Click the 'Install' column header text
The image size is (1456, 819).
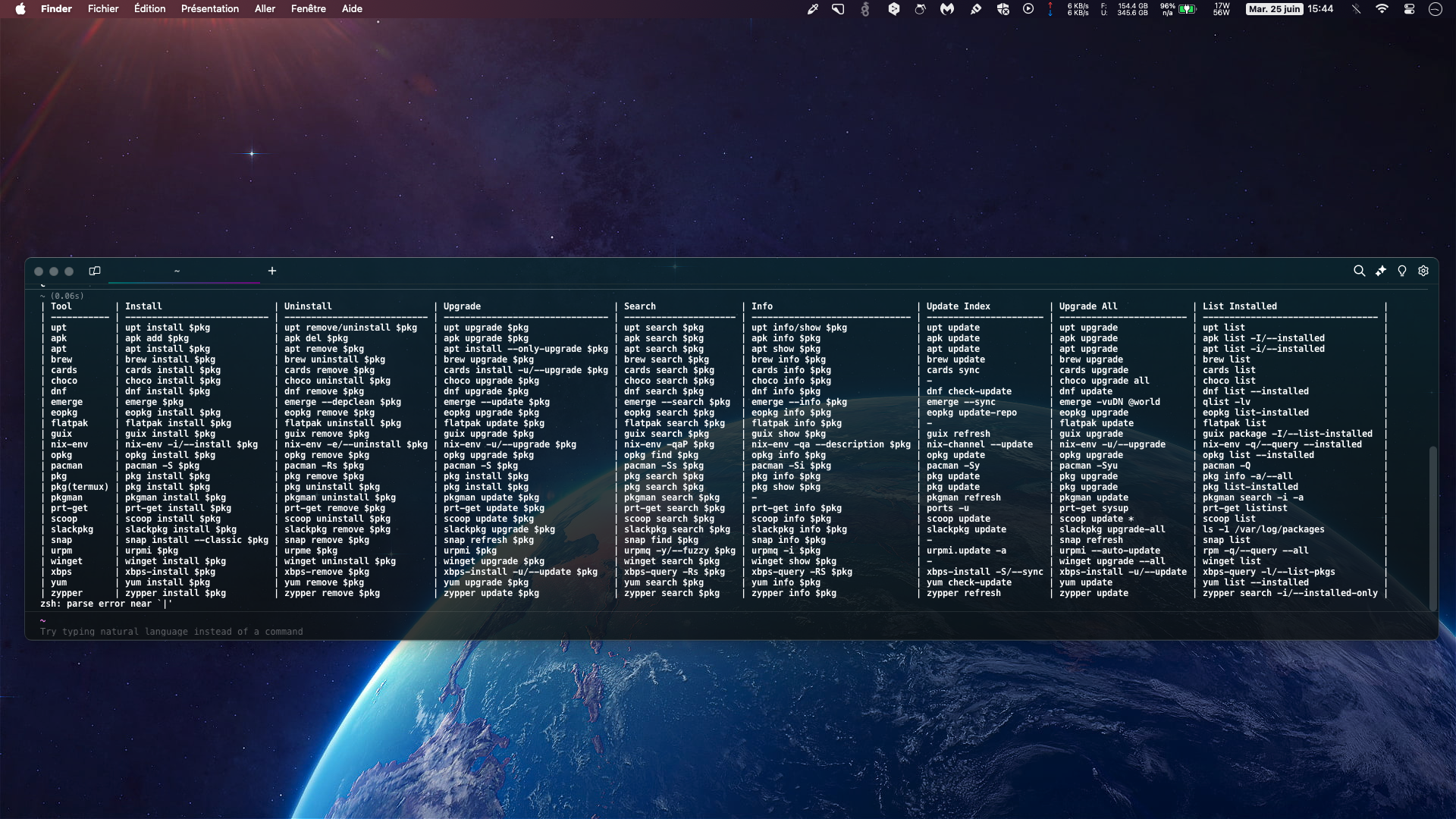coord(143,306)
